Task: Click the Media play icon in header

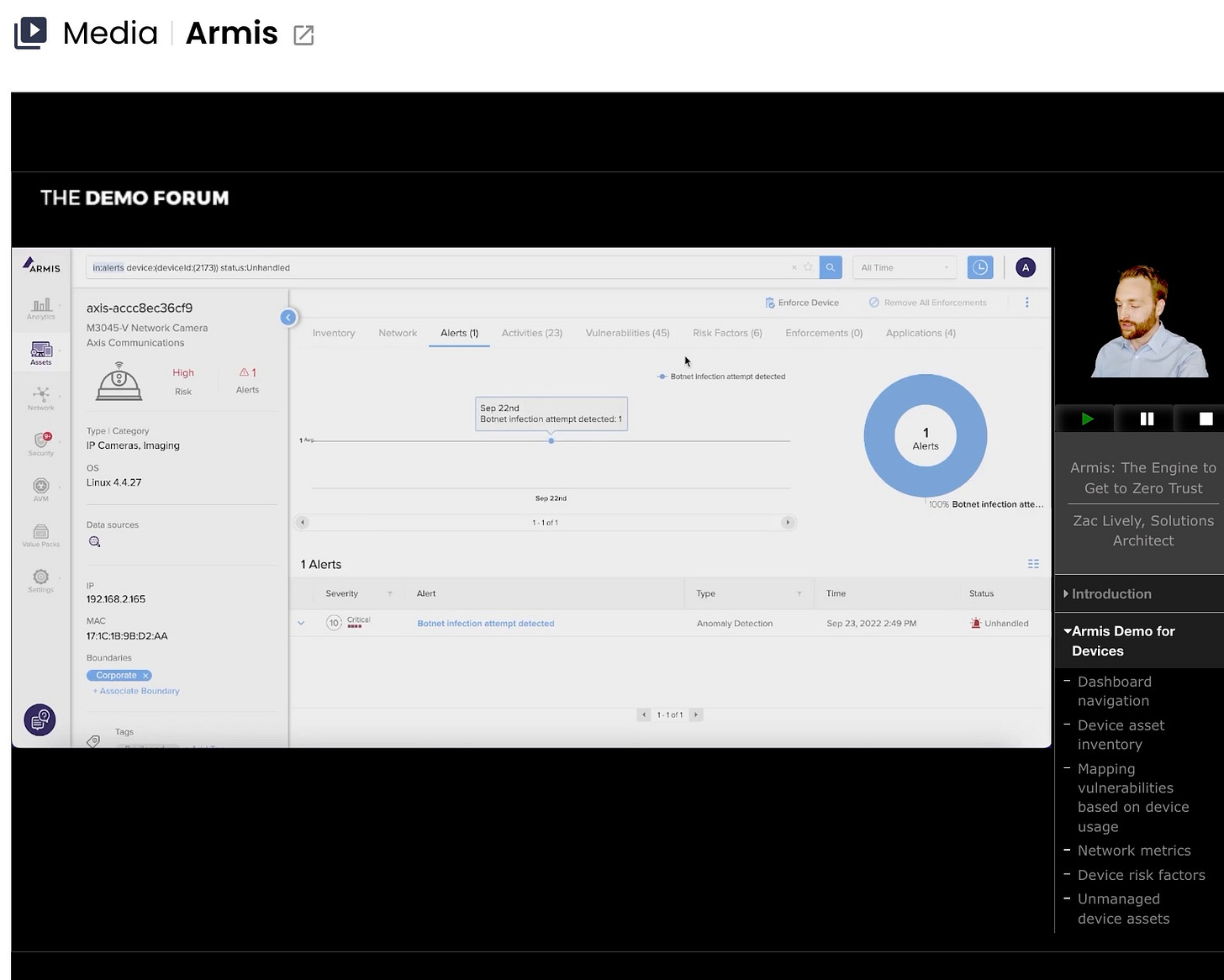Action: 30,33
